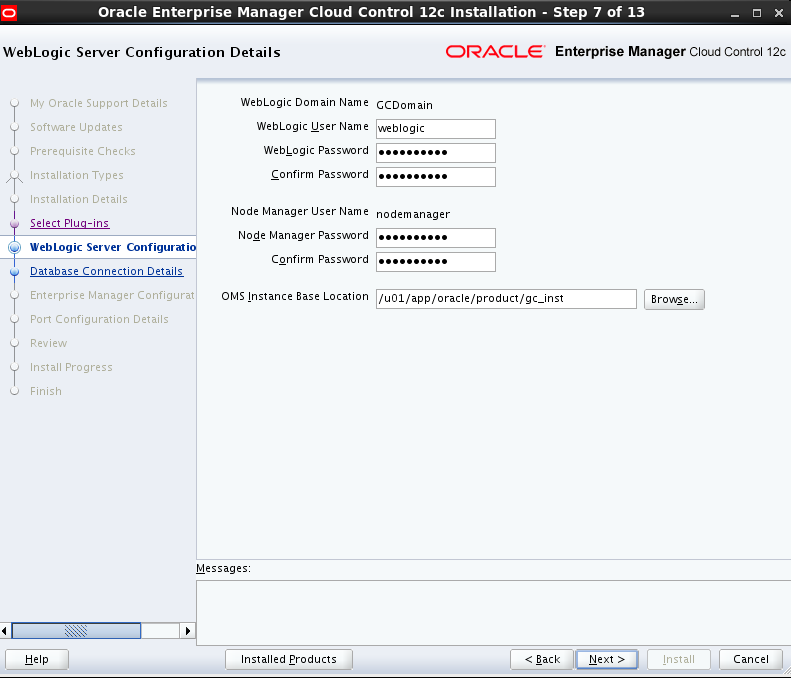This screenshot has width=791, height=678.
Task: Click the nodemanager user name text
Action: coord(413,214)
